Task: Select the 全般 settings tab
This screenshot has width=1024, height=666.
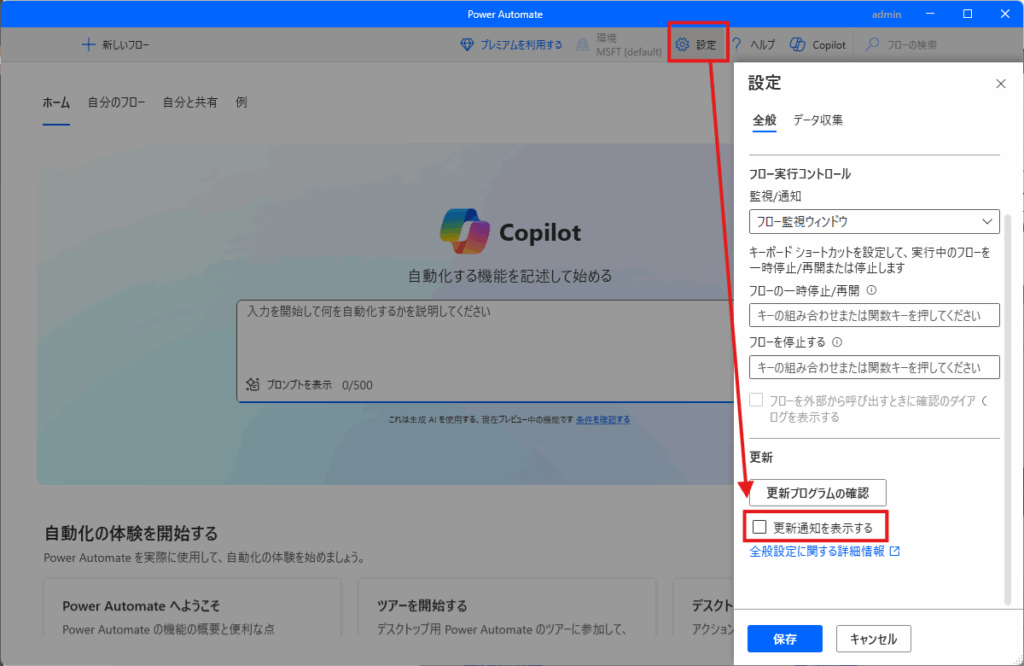Action: click(764, 120)
